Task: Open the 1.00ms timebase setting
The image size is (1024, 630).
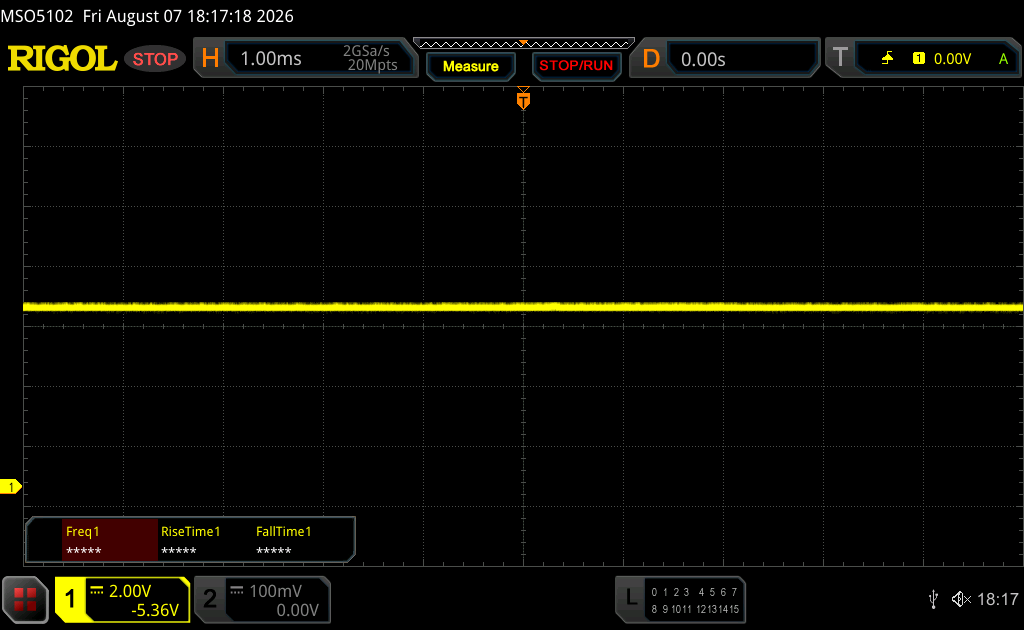Action: coord(271,59)
